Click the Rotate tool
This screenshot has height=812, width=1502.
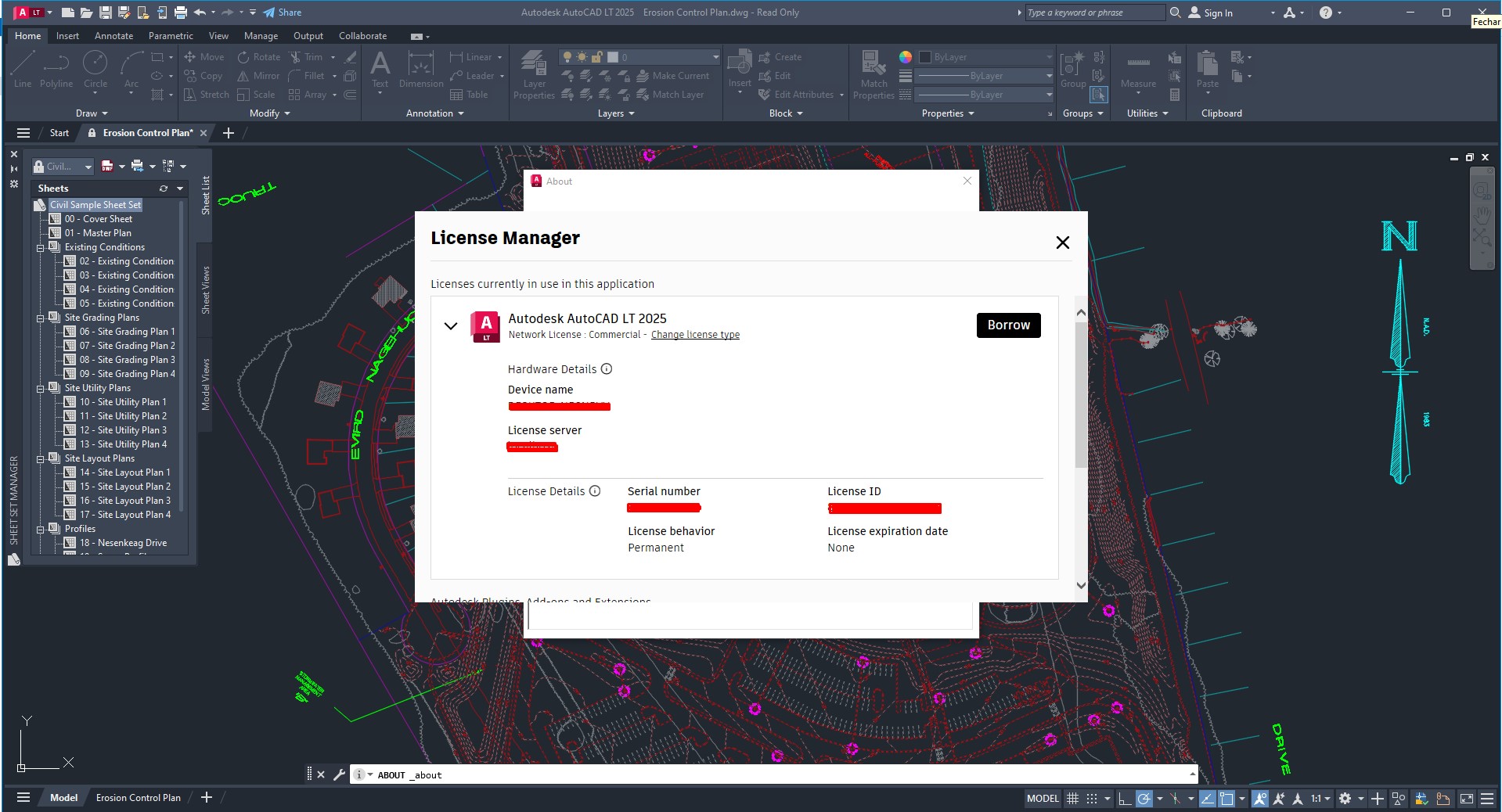[x=259, y=57]
